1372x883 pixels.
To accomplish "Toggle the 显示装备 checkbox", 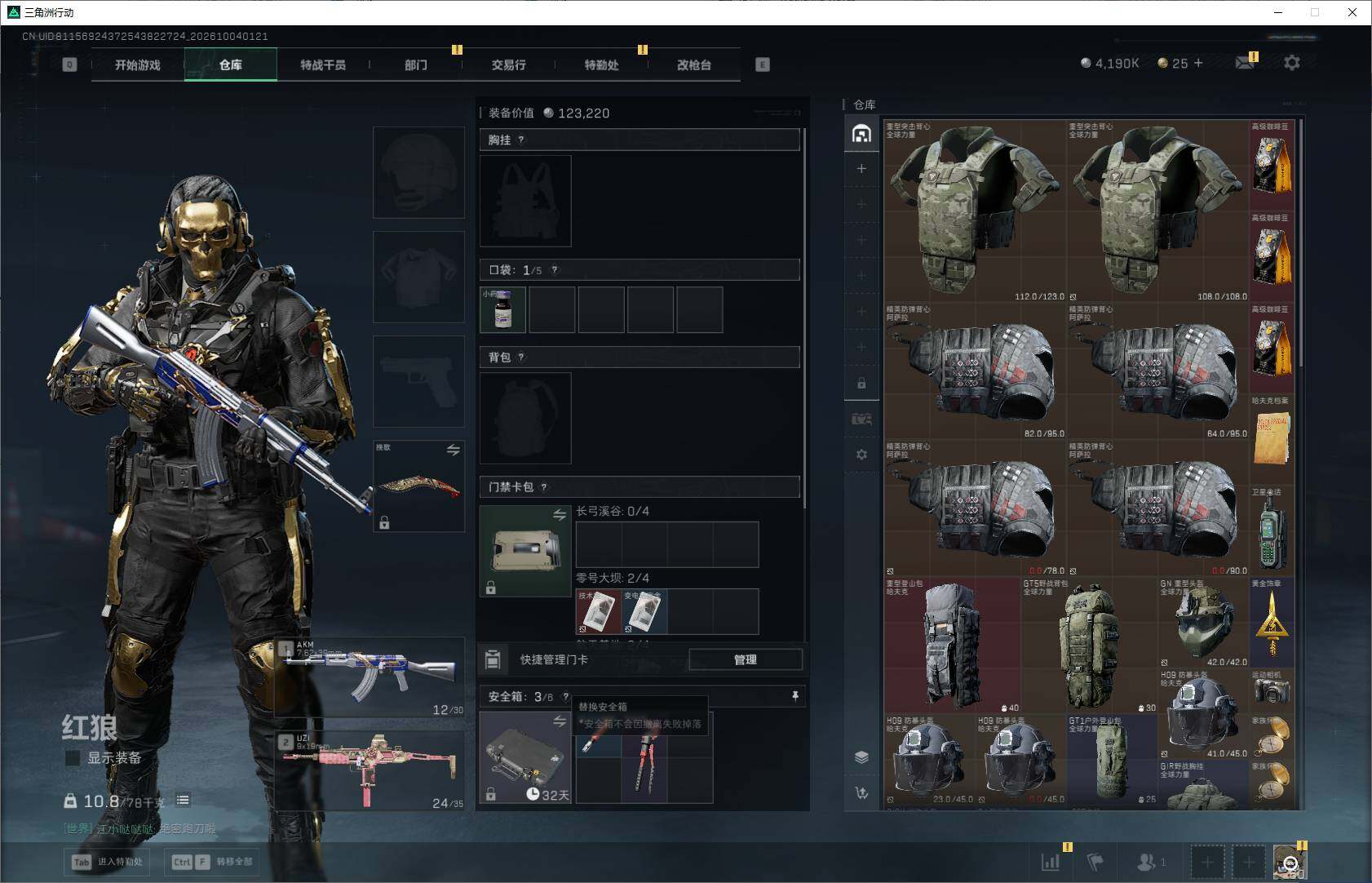I will tap(72, 758).
